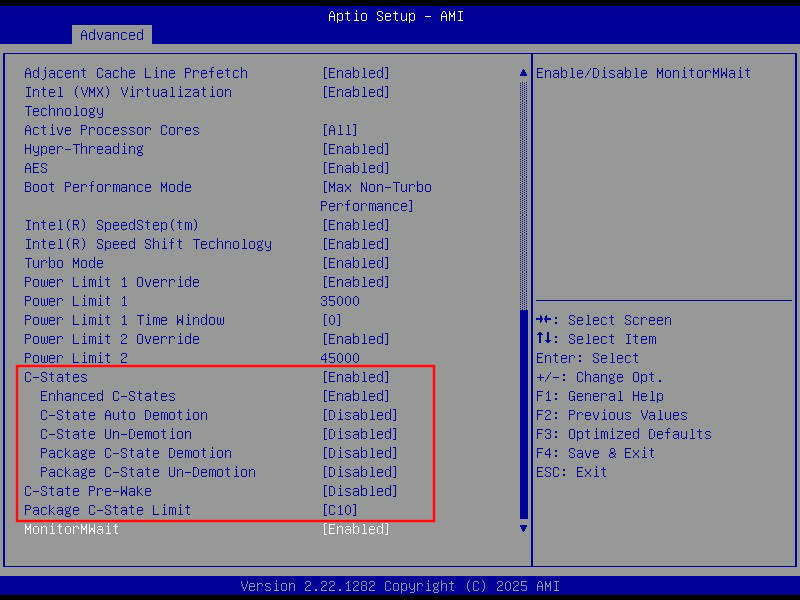800x600 pixels.
Task: Switch to the Advanced tab
Action: 111,35
